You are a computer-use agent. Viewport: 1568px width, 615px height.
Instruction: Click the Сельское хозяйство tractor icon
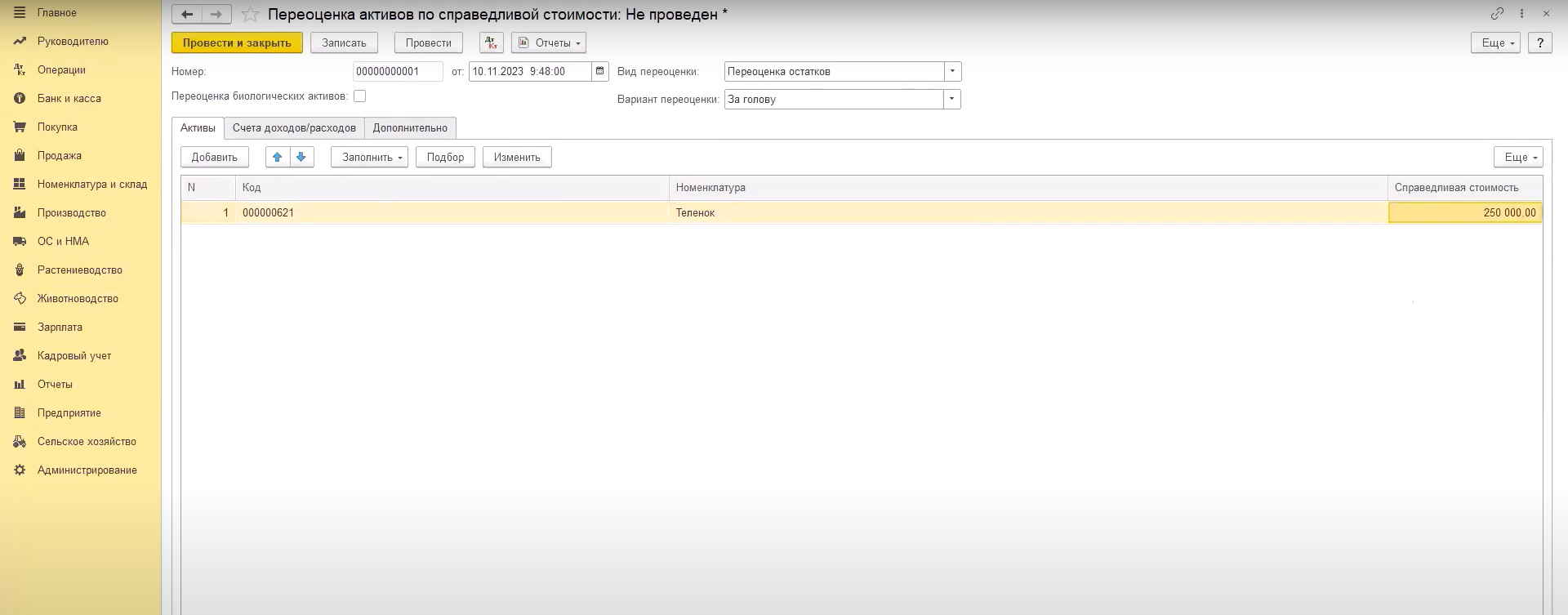tap(20, 442)
